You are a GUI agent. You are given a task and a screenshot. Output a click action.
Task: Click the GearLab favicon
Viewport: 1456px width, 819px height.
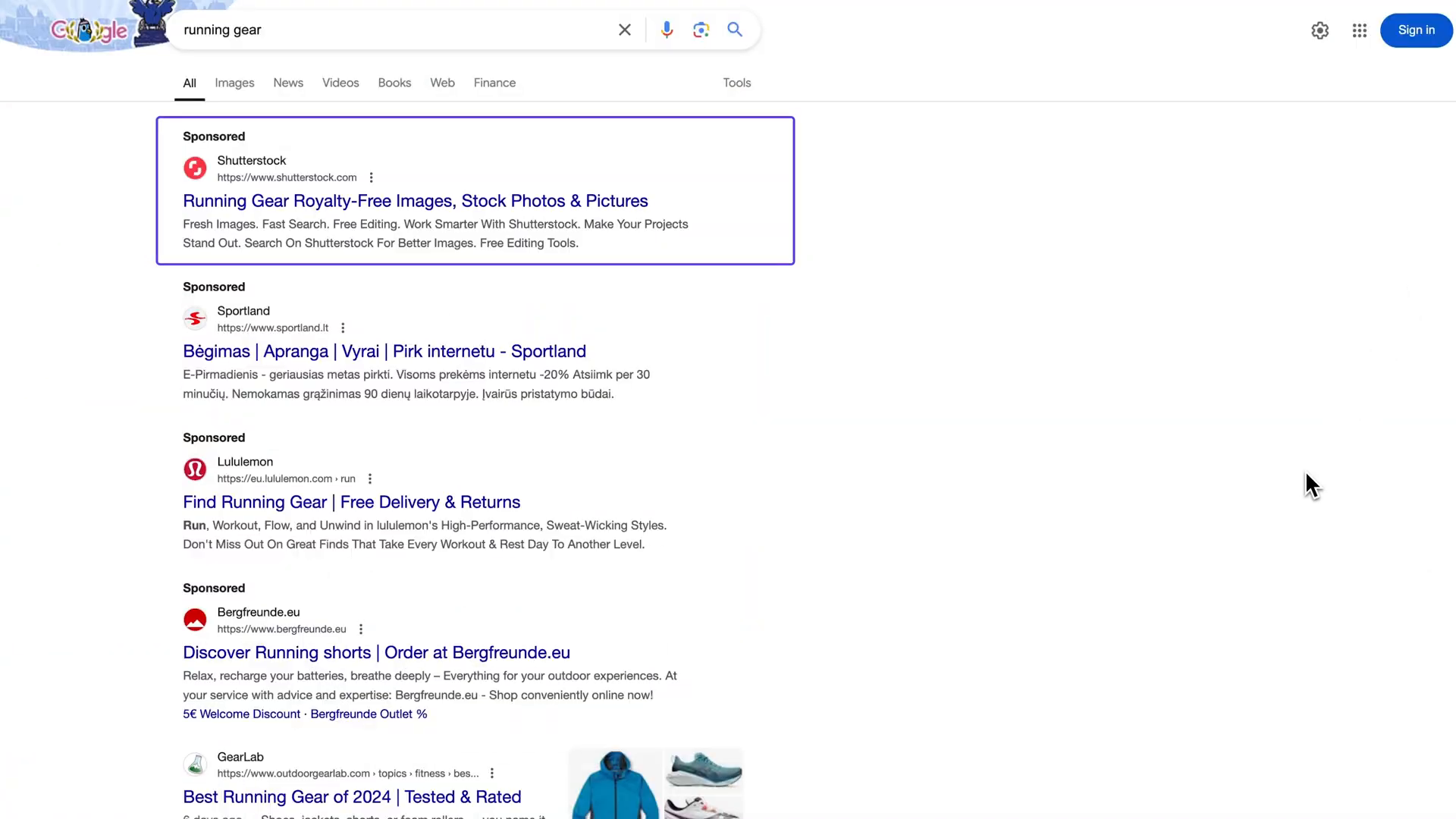(195, 764)
